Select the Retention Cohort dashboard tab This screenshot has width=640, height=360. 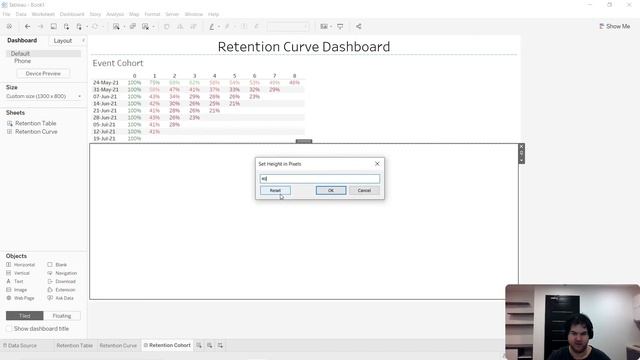167,345
